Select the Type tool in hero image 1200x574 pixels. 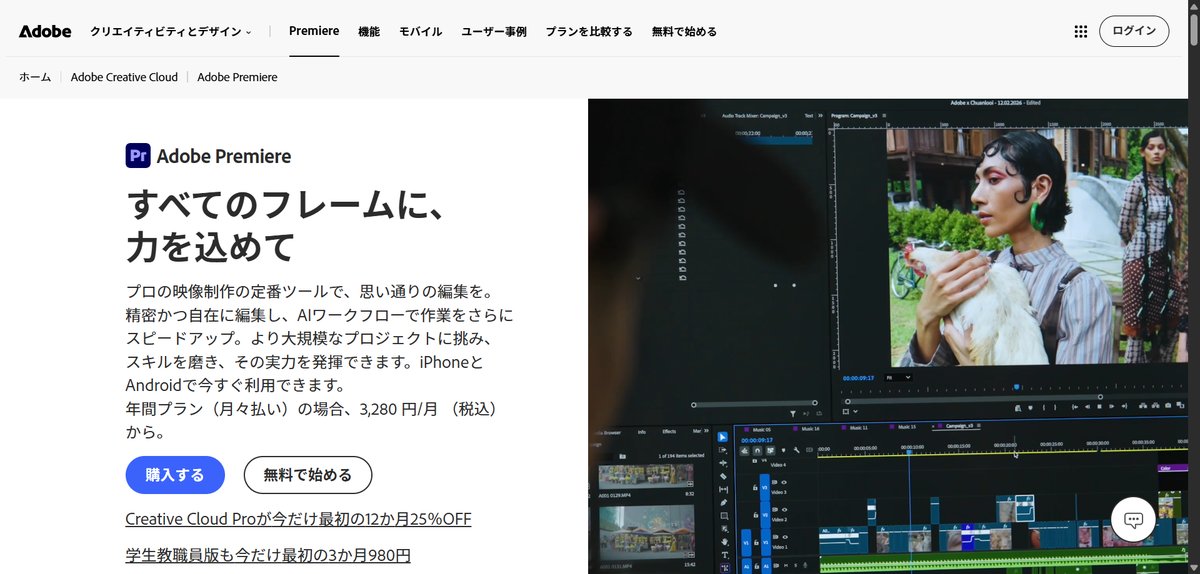(x=725, y=555)
